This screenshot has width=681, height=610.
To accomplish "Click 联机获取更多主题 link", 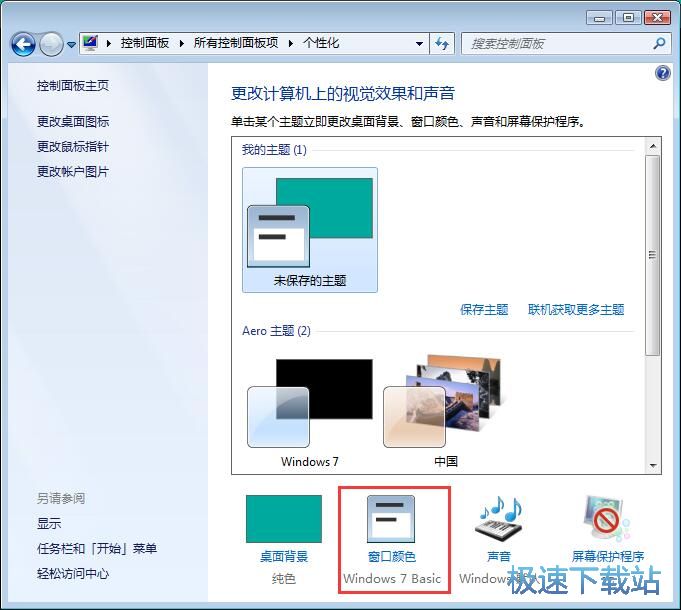I will 576,310.
